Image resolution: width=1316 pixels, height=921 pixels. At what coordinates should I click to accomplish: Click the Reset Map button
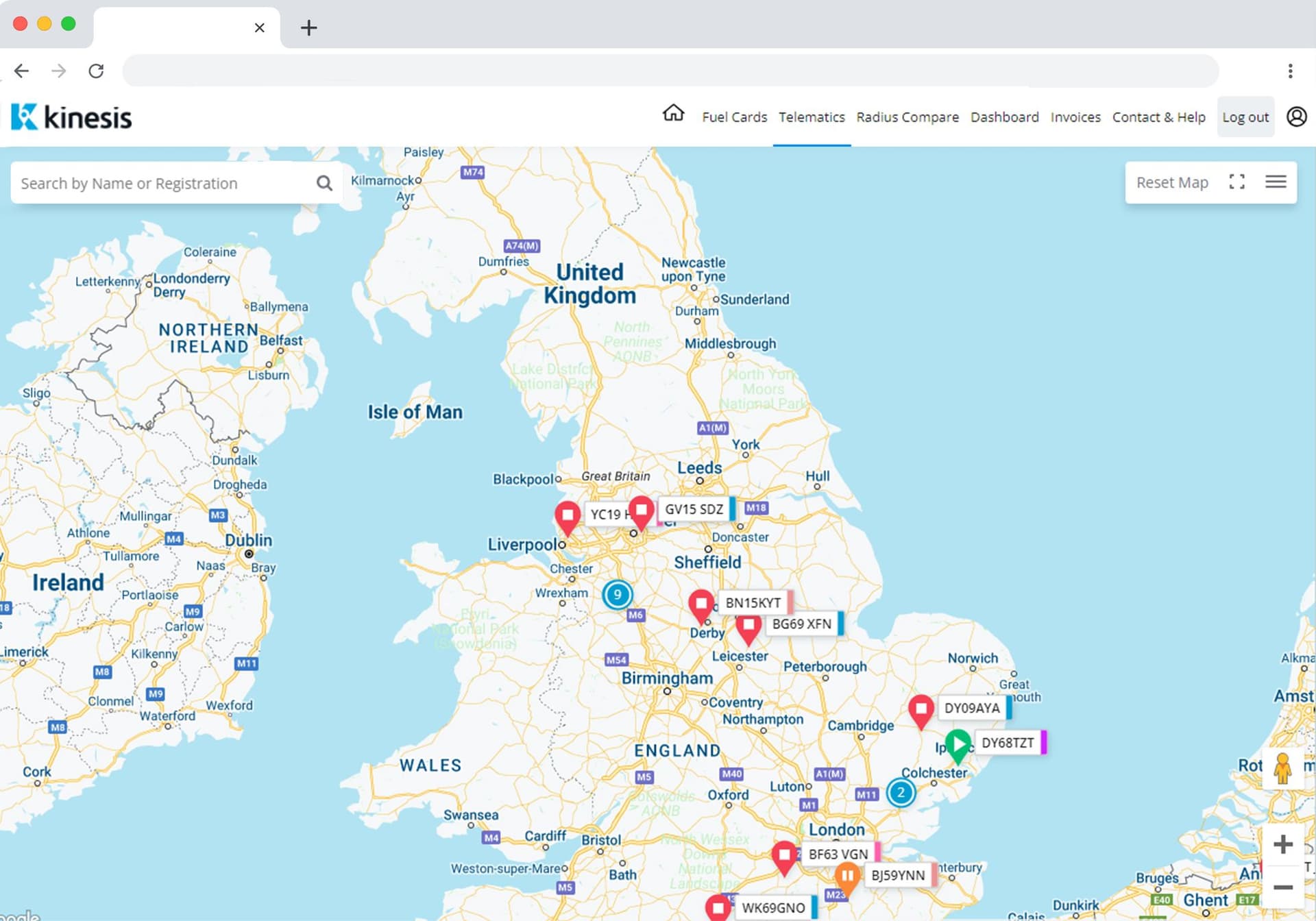[1172, 182]
